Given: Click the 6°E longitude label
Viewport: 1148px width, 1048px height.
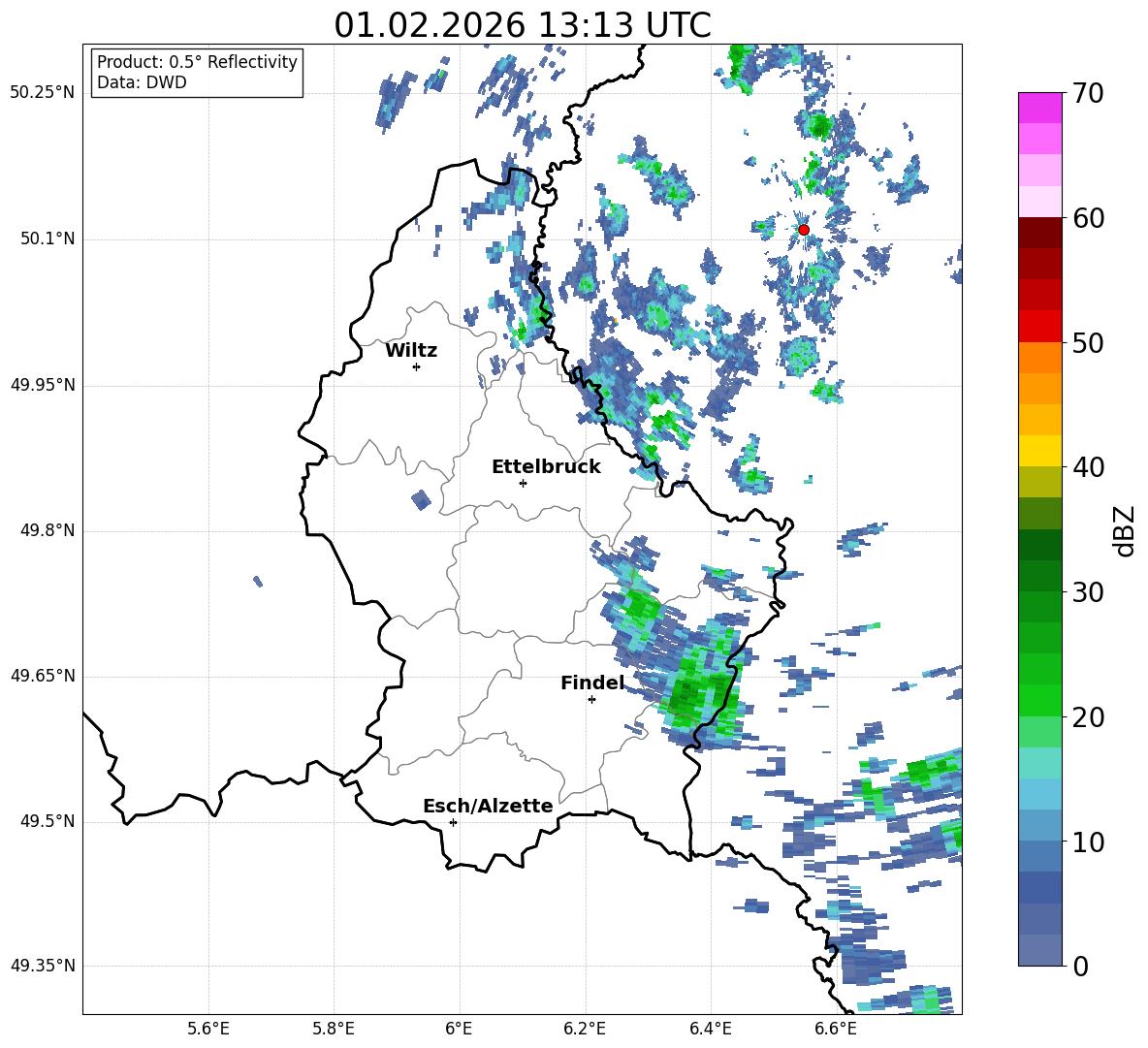Looking at the screenshot, I should 459,1029.
